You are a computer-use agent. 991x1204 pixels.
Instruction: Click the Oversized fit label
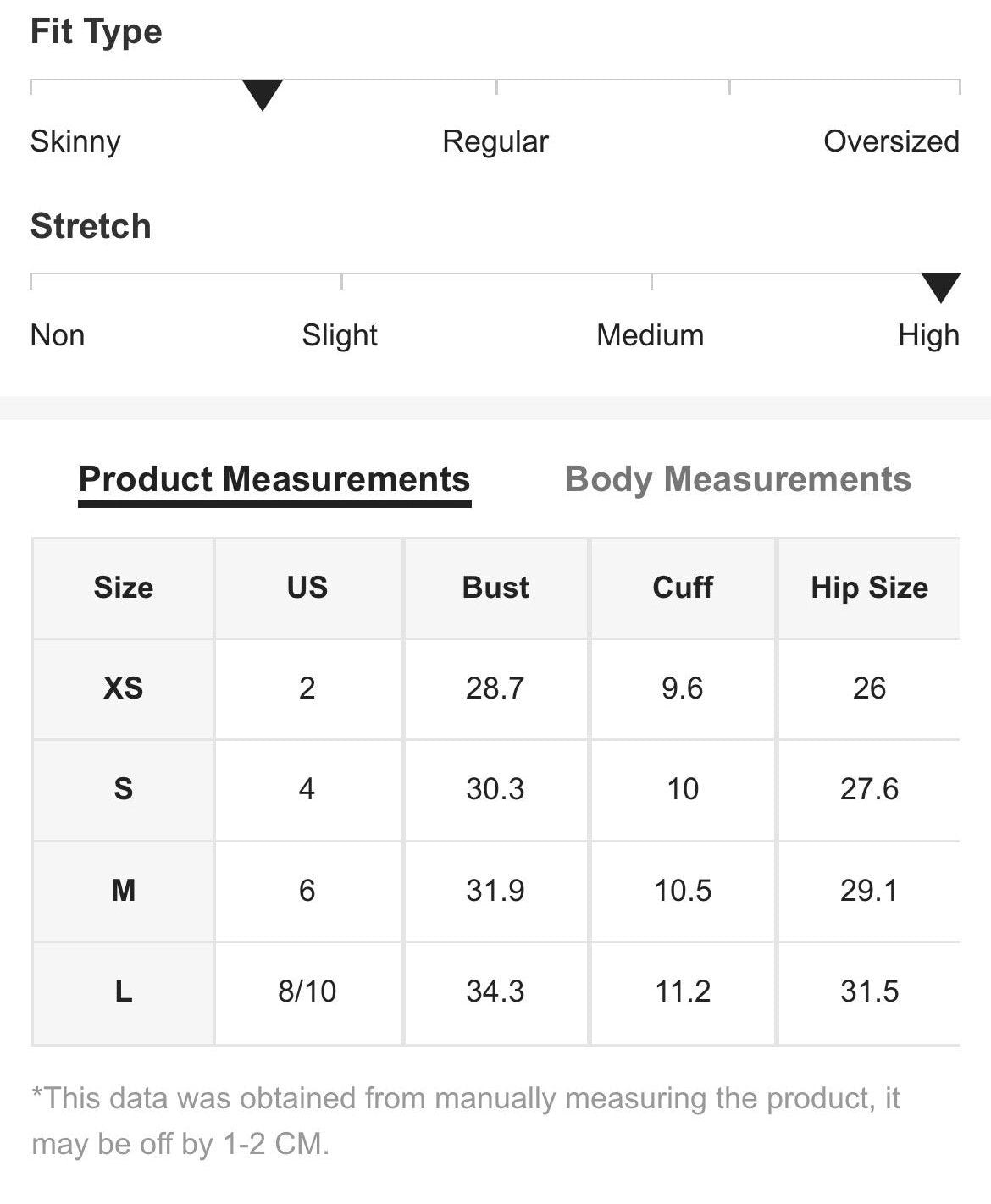pos(891,141)
